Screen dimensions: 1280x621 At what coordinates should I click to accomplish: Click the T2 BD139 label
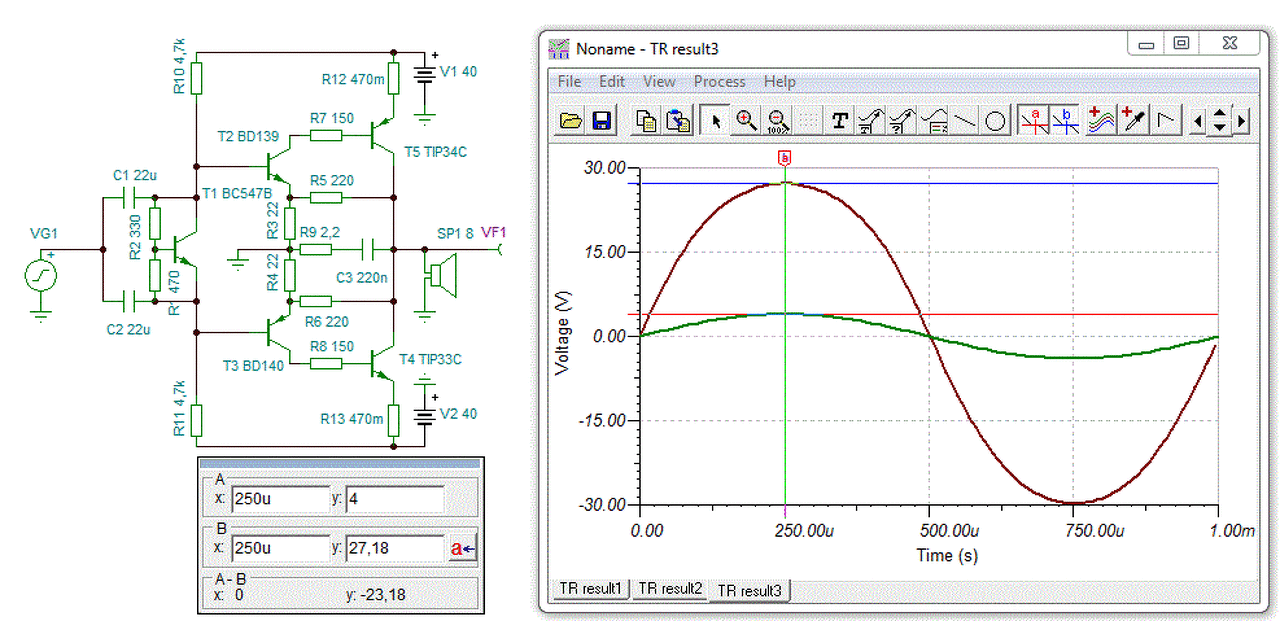click(x=248, y=136)
